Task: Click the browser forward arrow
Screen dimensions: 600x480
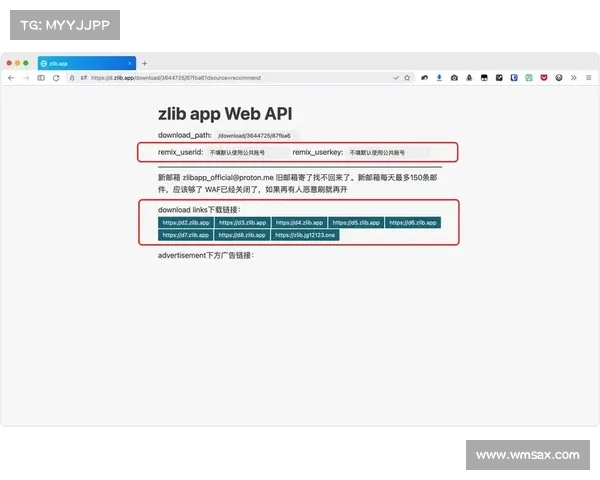Action: coord(26,78)
